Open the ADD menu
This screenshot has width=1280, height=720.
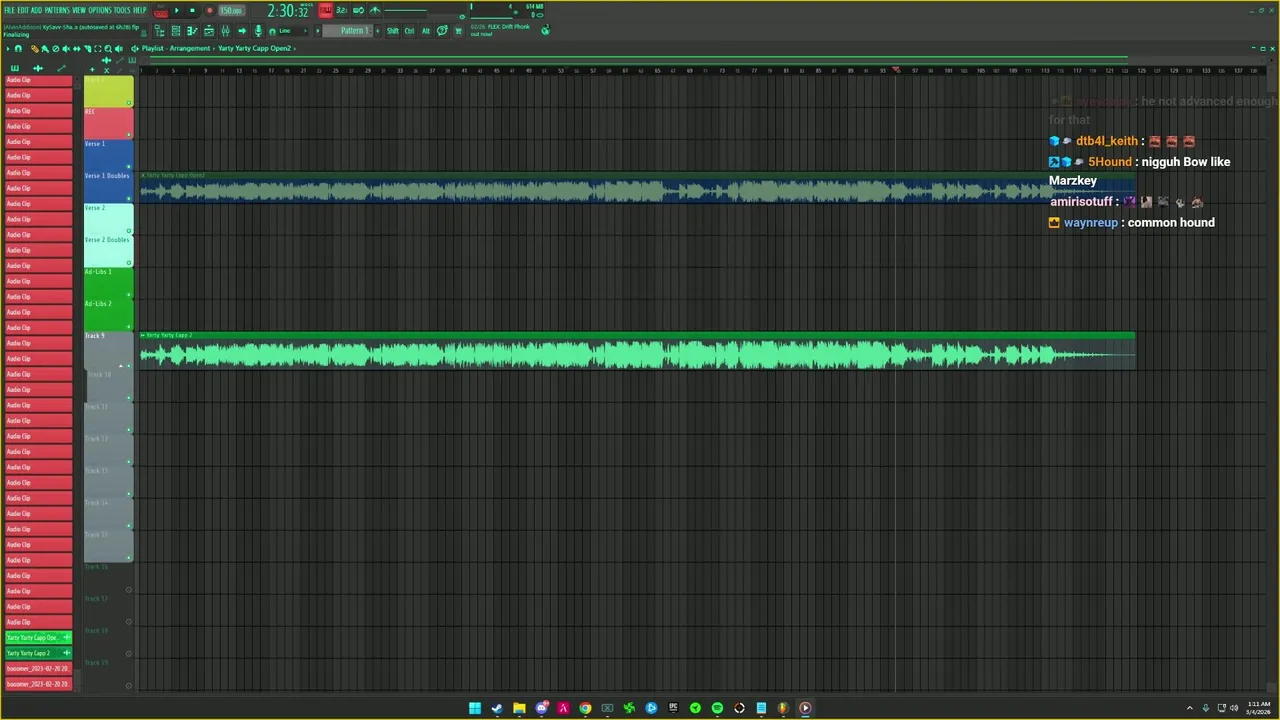click(x=36, y=10)
